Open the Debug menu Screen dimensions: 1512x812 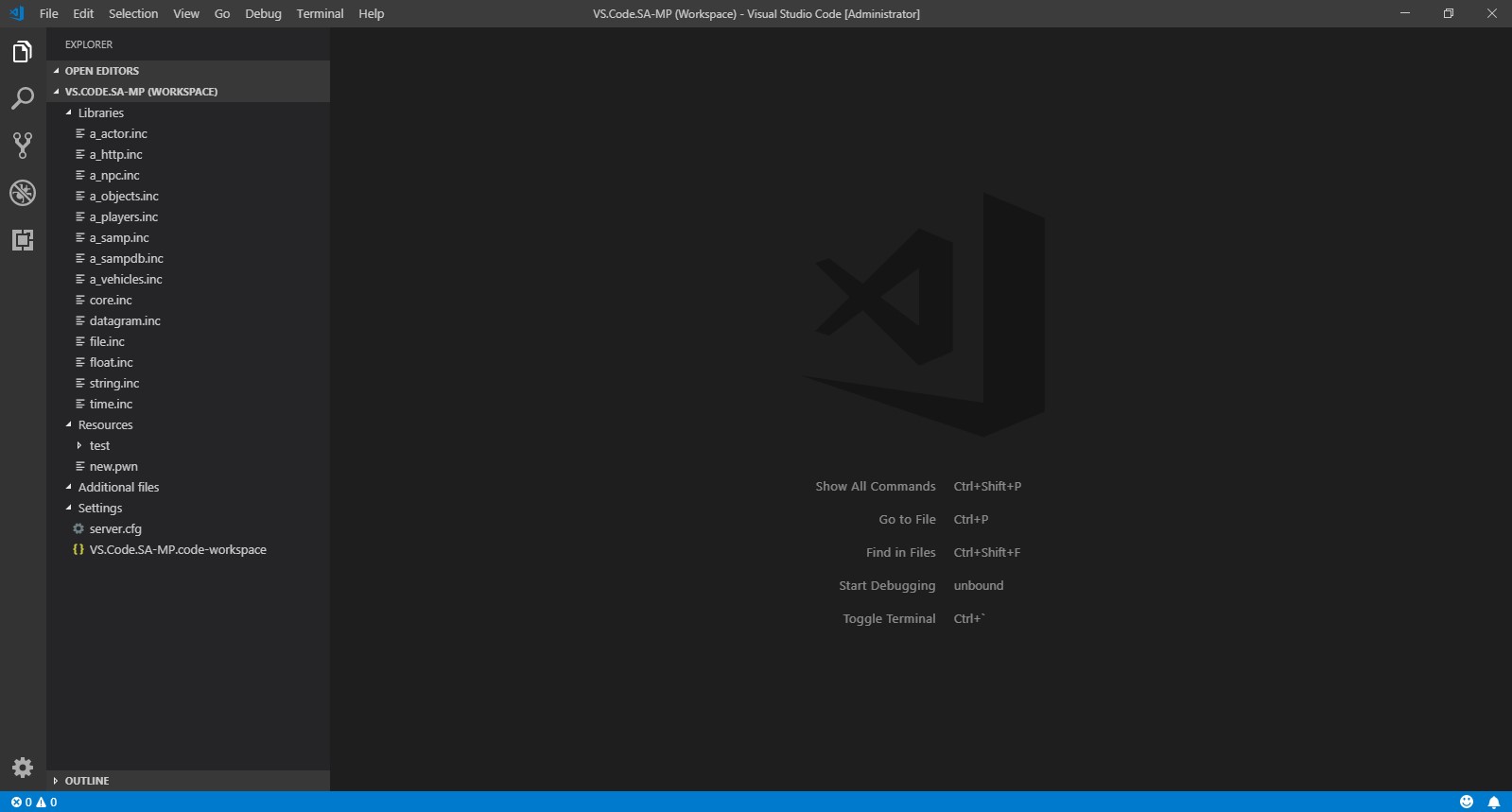tap(263, 13)
